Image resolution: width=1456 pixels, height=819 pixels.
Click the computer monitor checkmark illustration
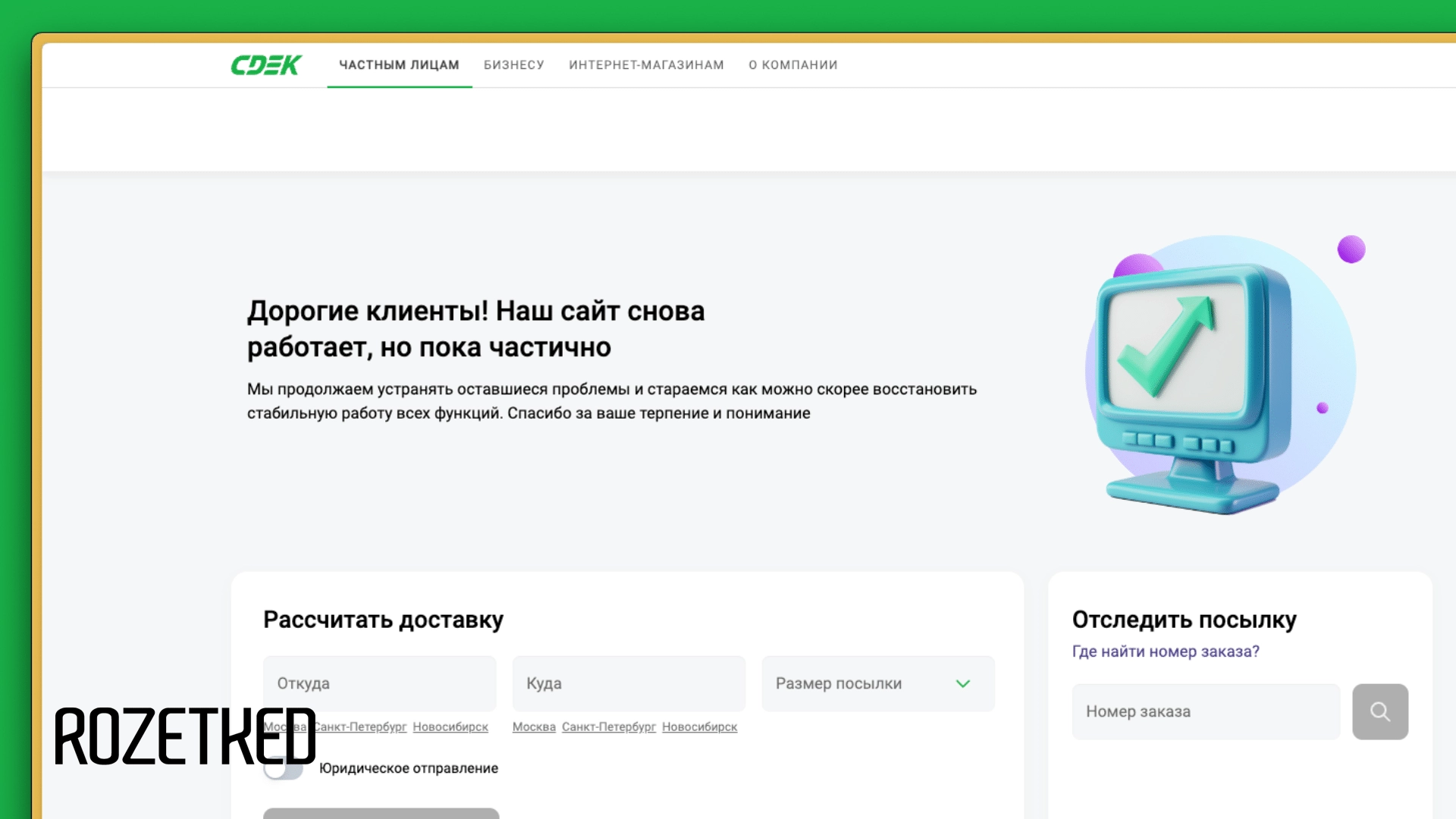pyautogui.click(x=1221, y=375)
